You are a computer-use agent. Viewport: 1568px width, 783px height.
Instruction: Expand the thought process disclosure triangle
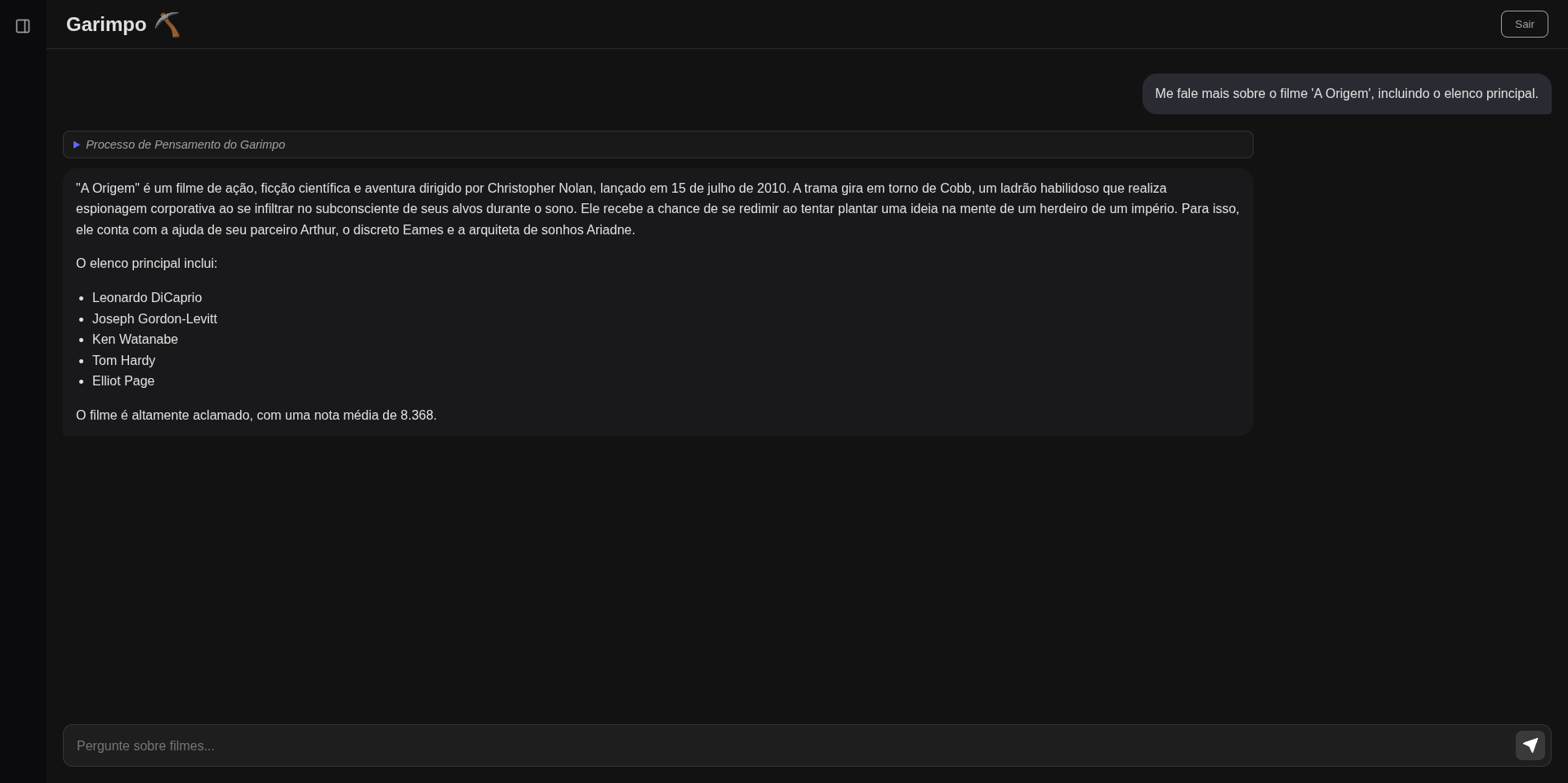(77, 145)
